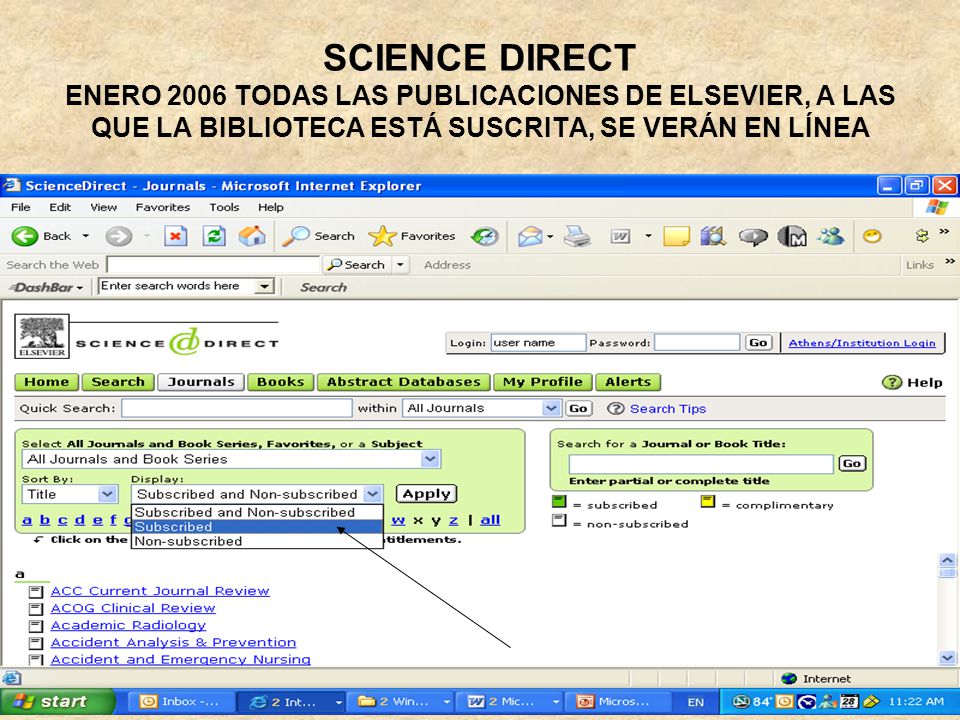This screenshot has height=720, width=960.
Task: Switch to the Books tab
Action: pyautogui.click(x=280, y=382)
